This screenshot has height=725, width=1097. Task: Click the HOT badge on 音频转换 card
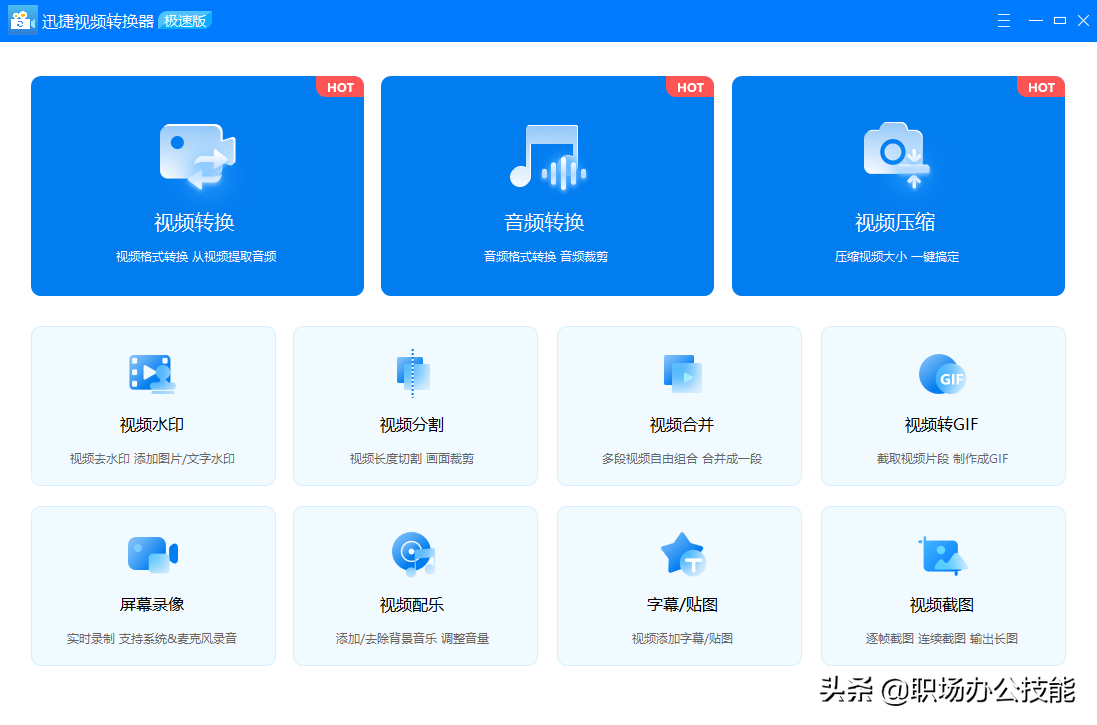click(x=691, y=87)
